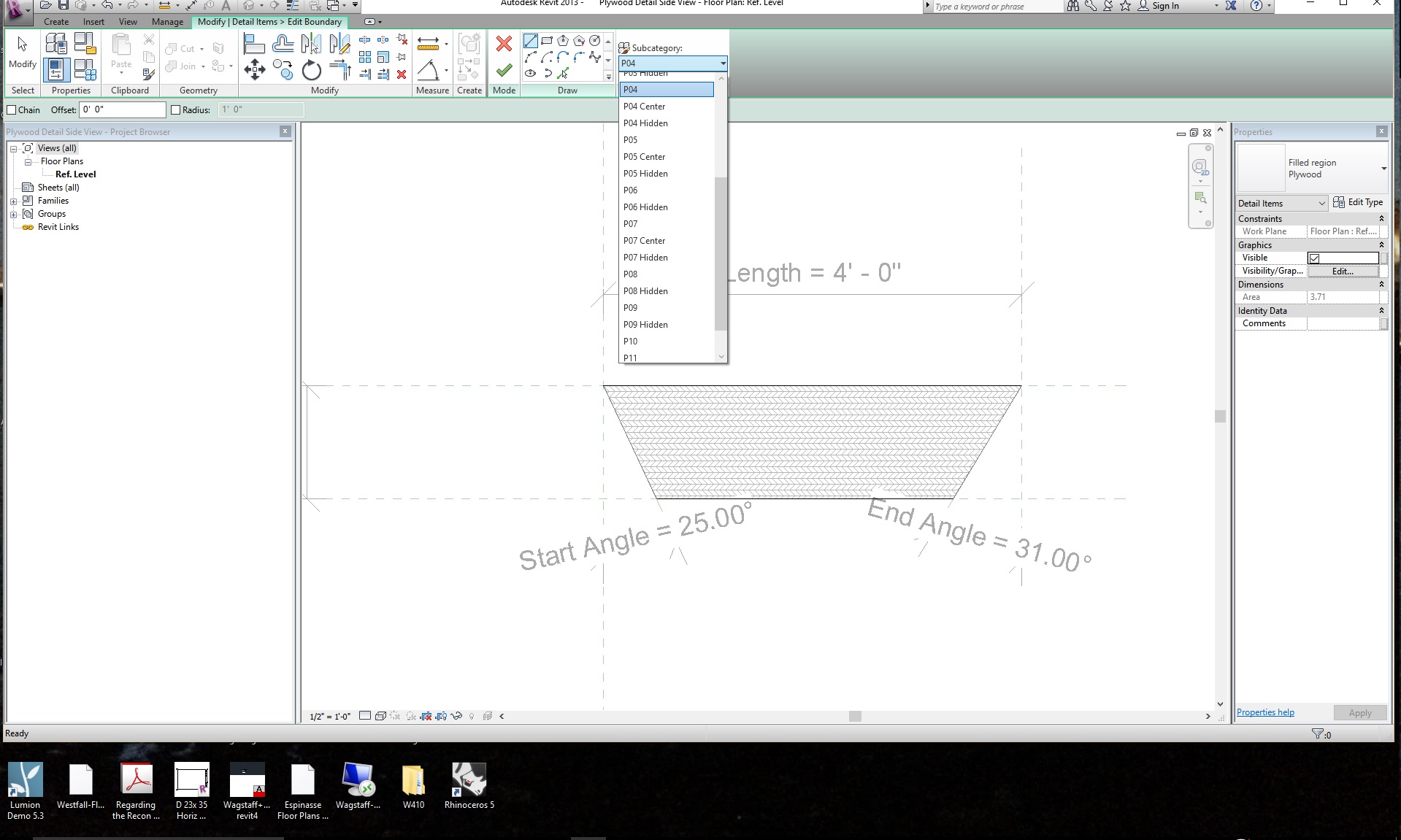Open the Manage ribbon tab
1401x840 pixels.
pos(167,22)
